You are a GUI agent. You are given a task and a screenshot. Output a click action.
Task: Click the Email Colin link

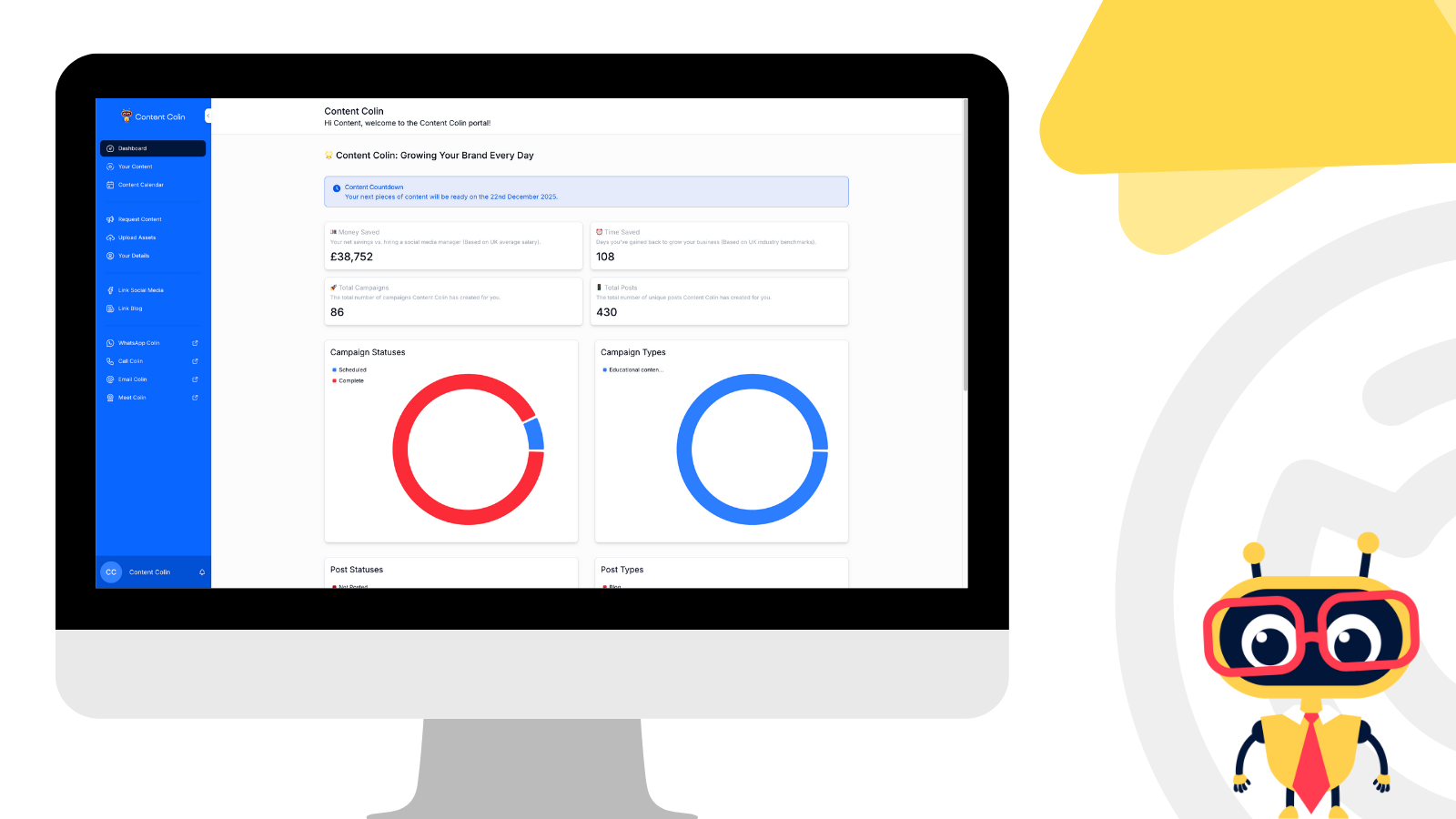click(153, 379)
